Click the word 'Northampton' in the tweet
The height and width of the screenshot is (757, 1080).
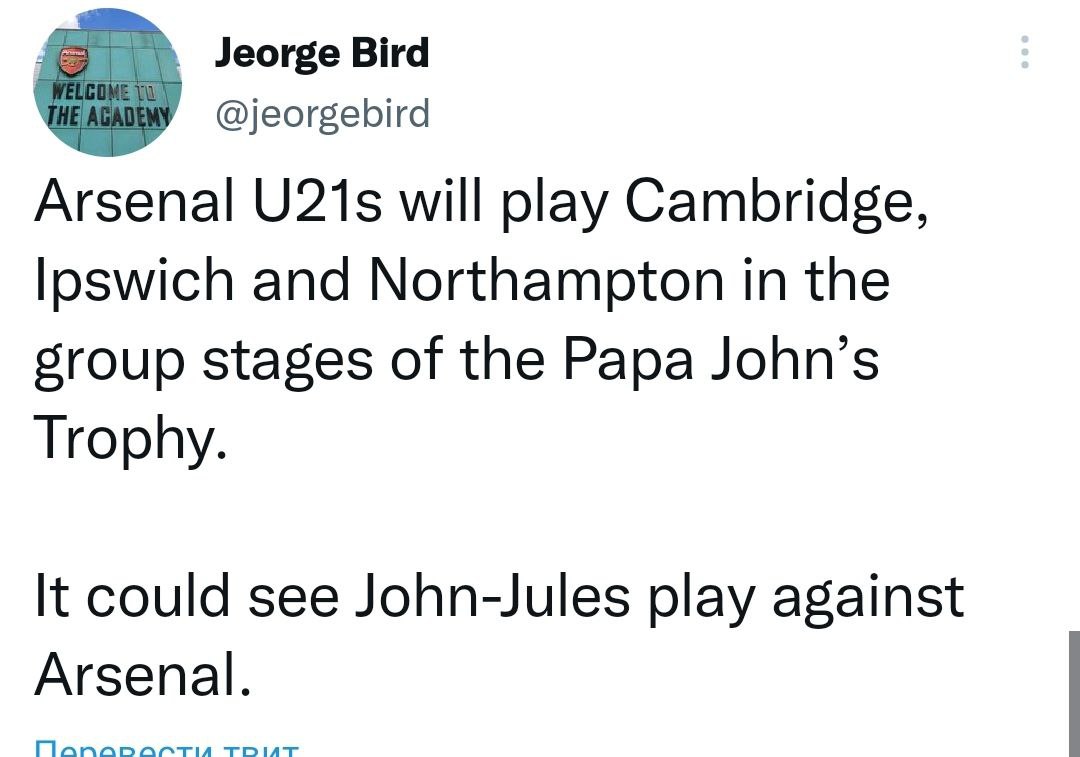545,281
